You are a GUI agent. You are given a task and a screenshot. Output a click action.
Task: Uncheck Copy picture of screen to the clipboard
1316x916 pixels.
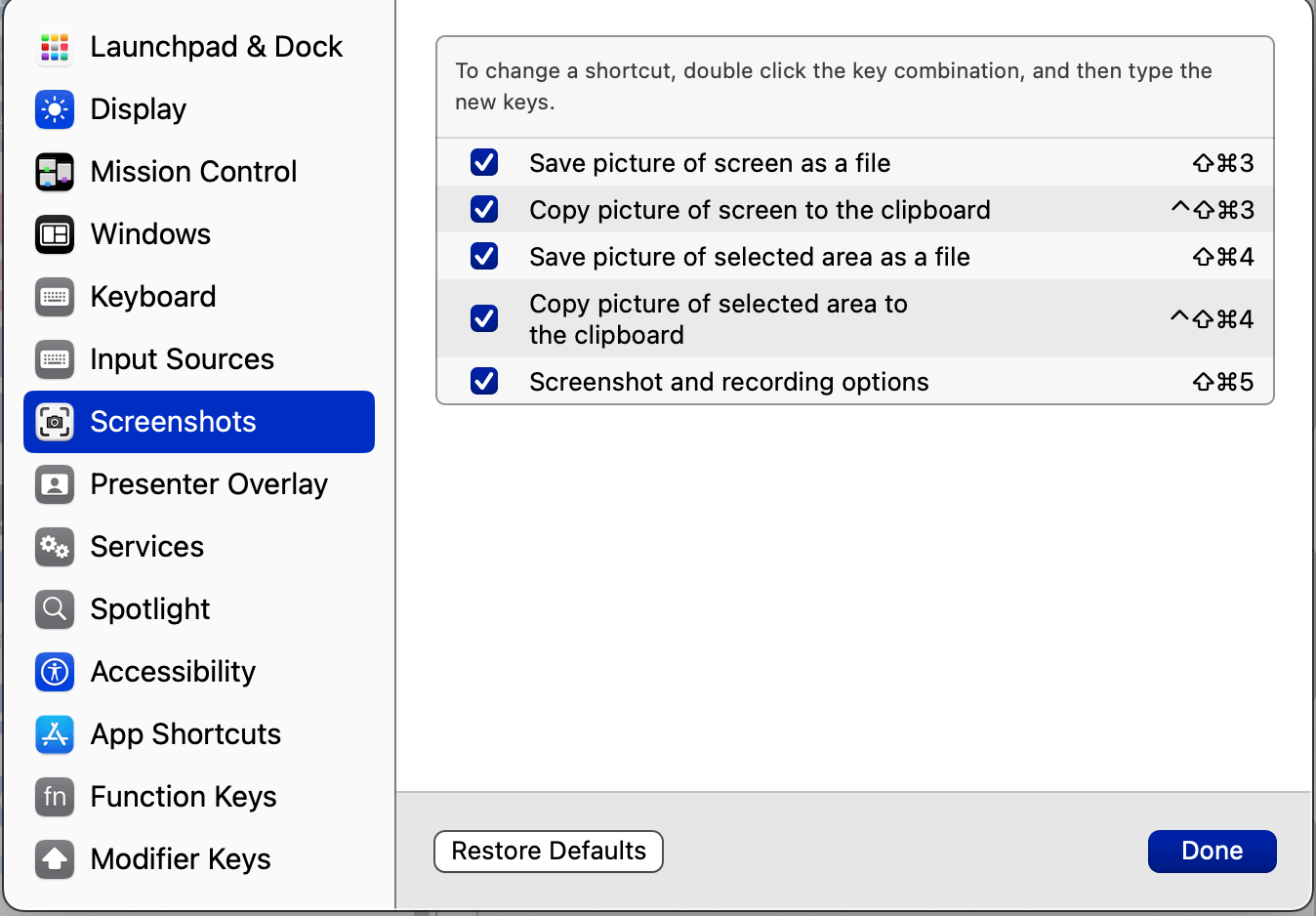(484, 209)
